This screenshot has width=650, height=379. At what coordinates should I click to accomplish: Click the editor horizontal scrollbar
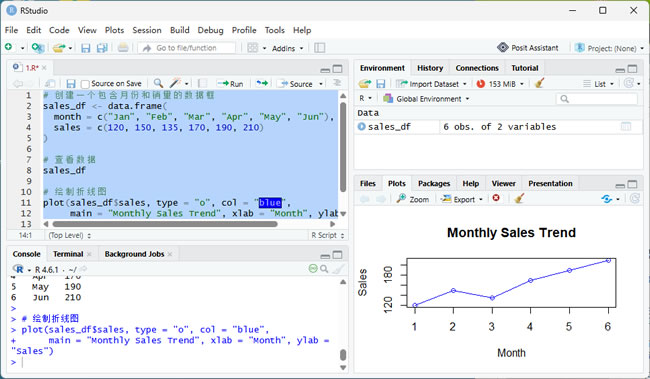[164, 224]
